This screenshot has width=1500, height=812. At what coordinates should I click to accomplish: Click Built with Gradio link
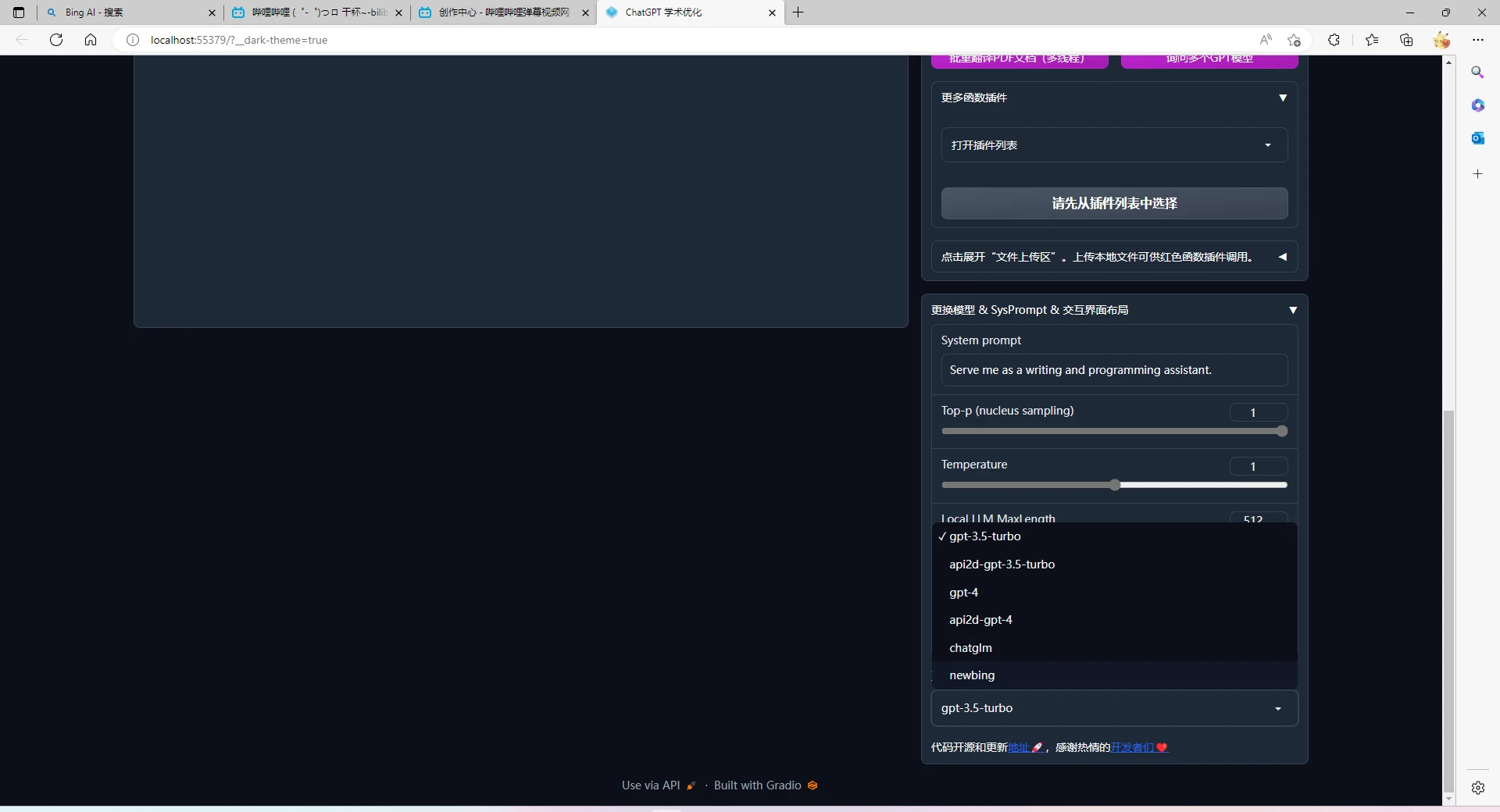[766, 785]
